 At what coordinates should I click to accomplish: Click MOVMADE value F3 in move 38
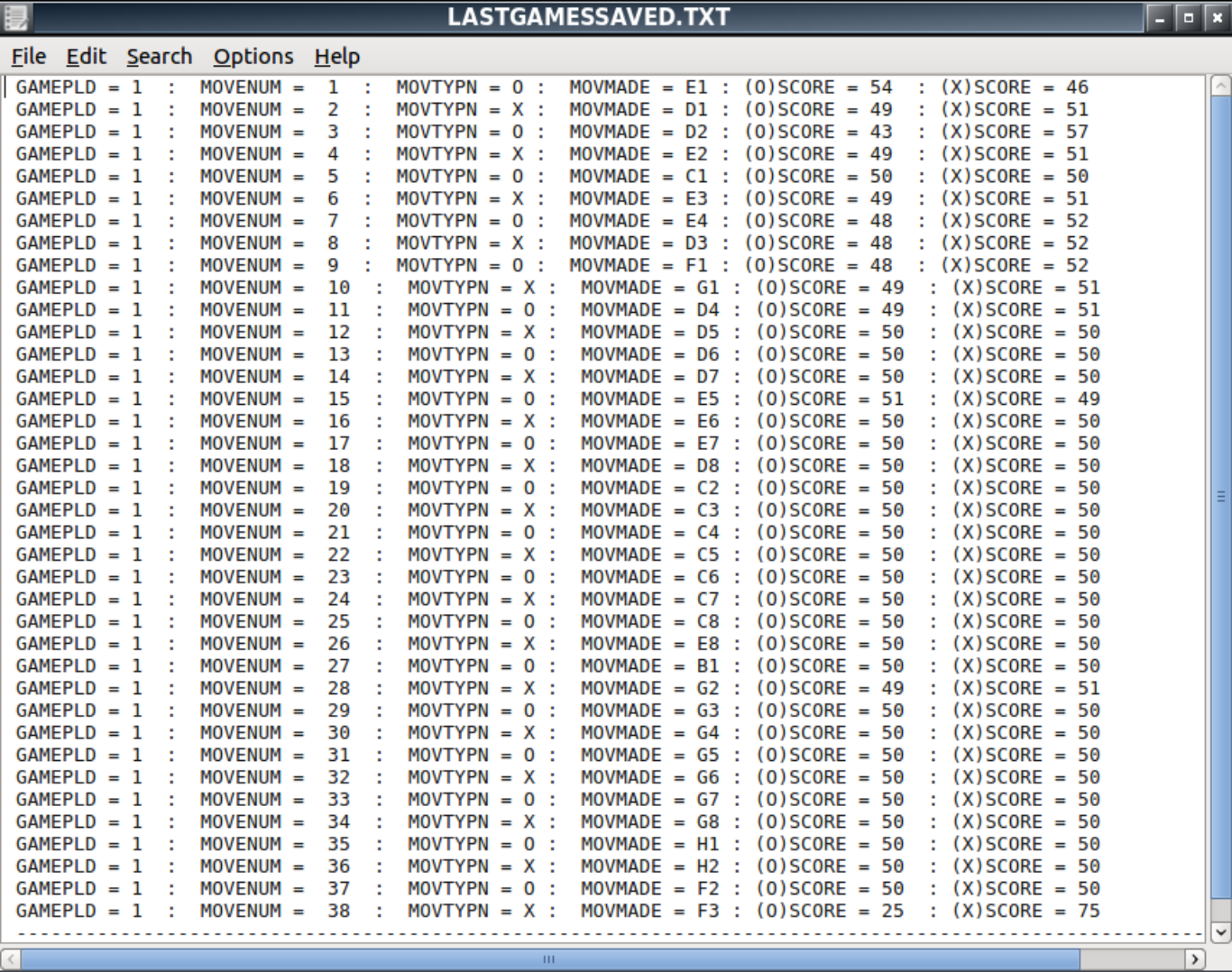click(708, 911)
